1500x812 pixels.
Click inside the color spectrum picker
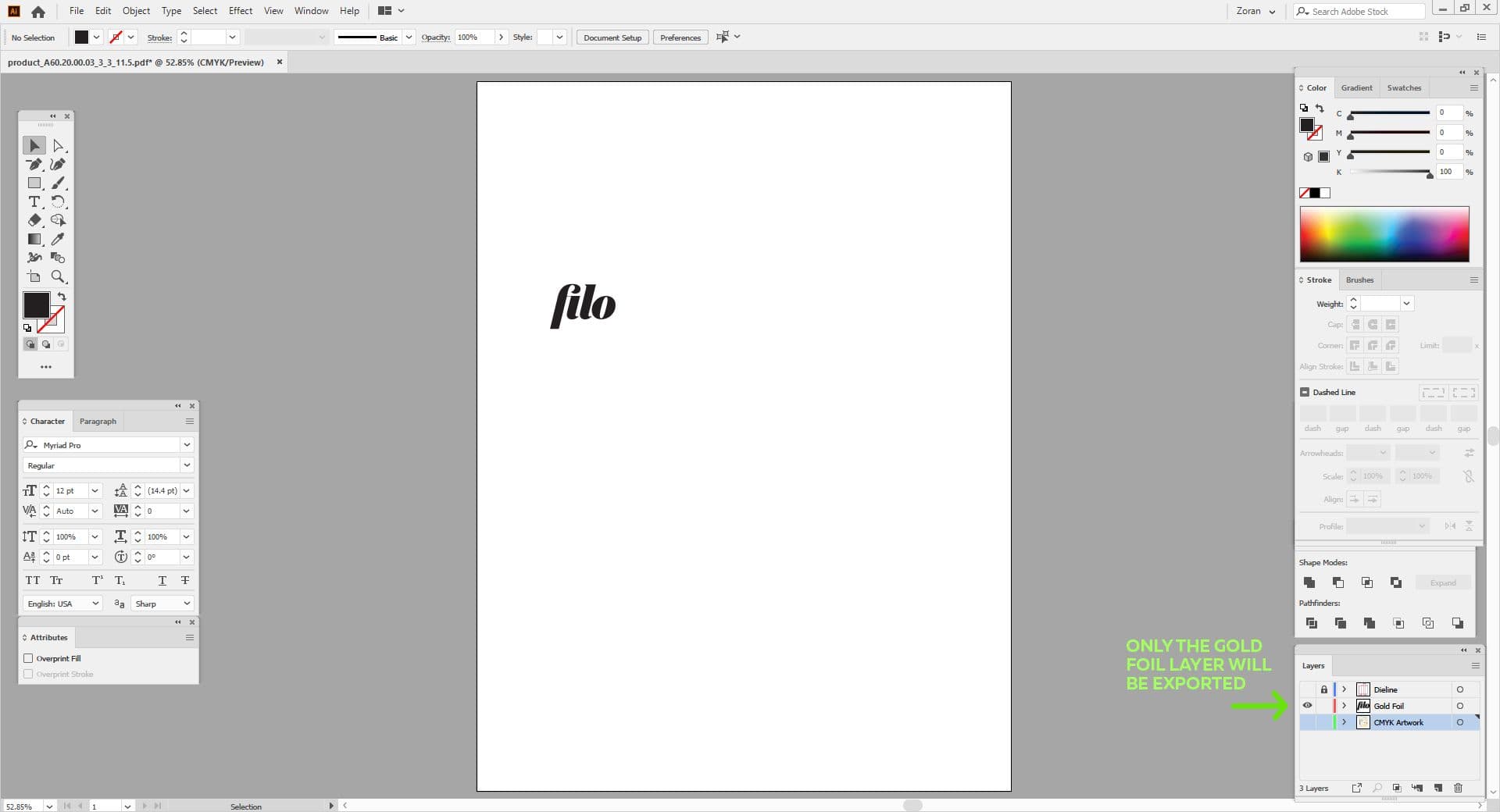tap(1383, 234)
